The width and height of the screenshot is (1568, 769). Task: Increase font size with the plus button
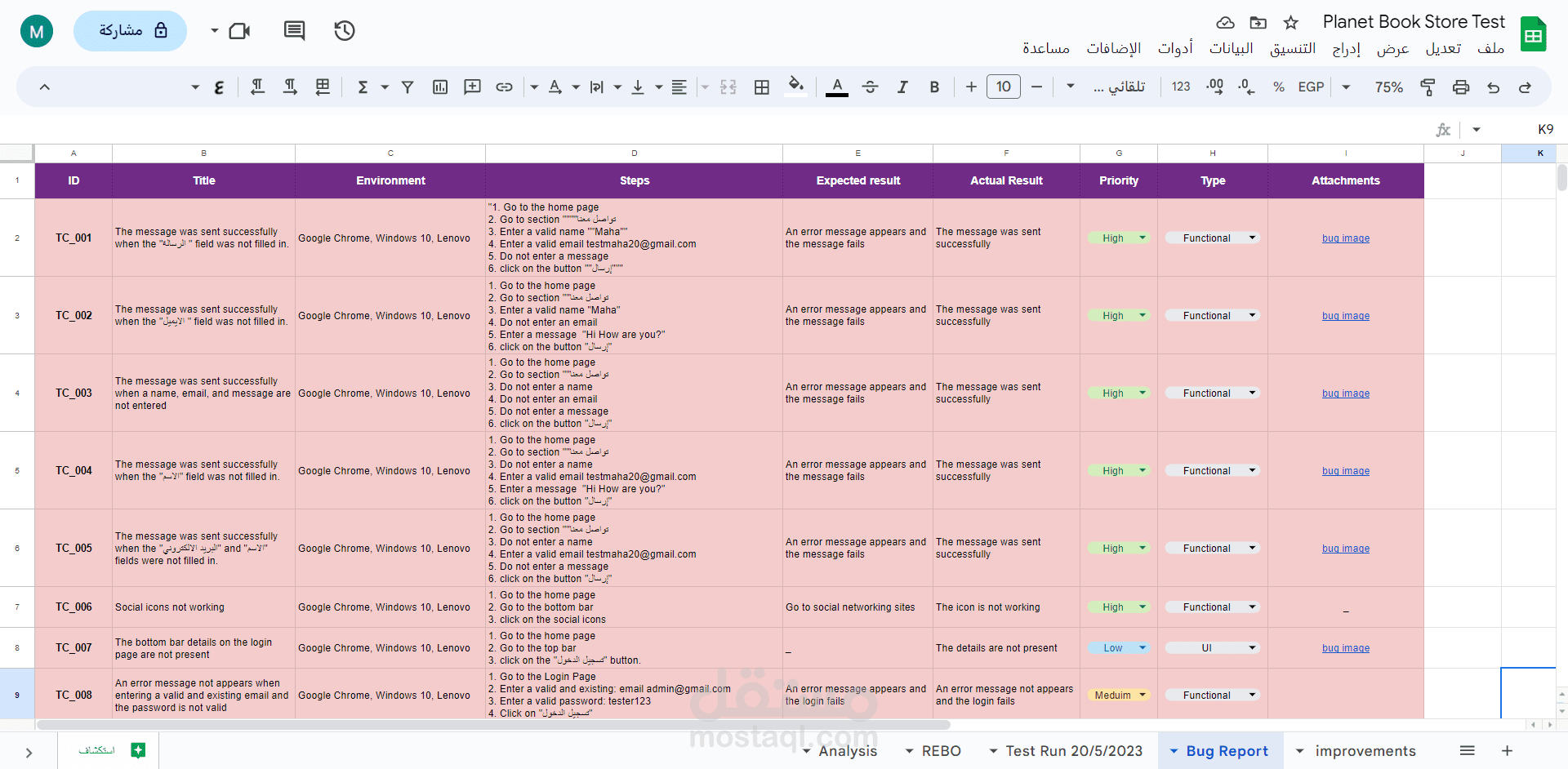point(971,87)
